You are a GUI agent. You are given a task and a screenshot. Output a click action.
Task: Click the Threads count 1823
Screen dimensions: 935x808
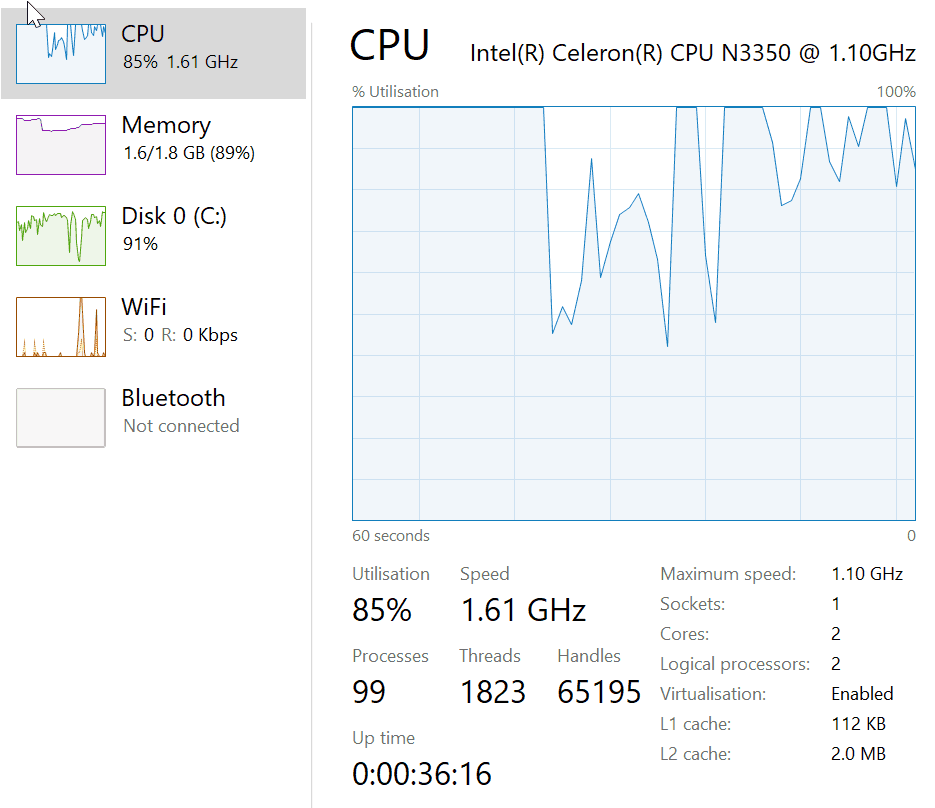coord(492,691)
